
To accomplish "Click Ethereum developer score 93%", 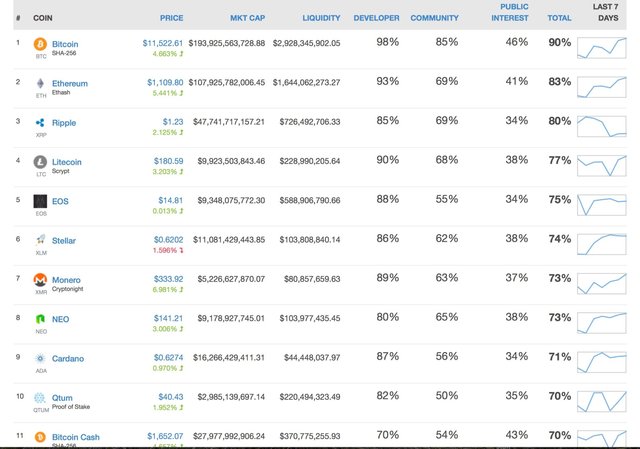I will pyautogui.click(x=388, y=81).
